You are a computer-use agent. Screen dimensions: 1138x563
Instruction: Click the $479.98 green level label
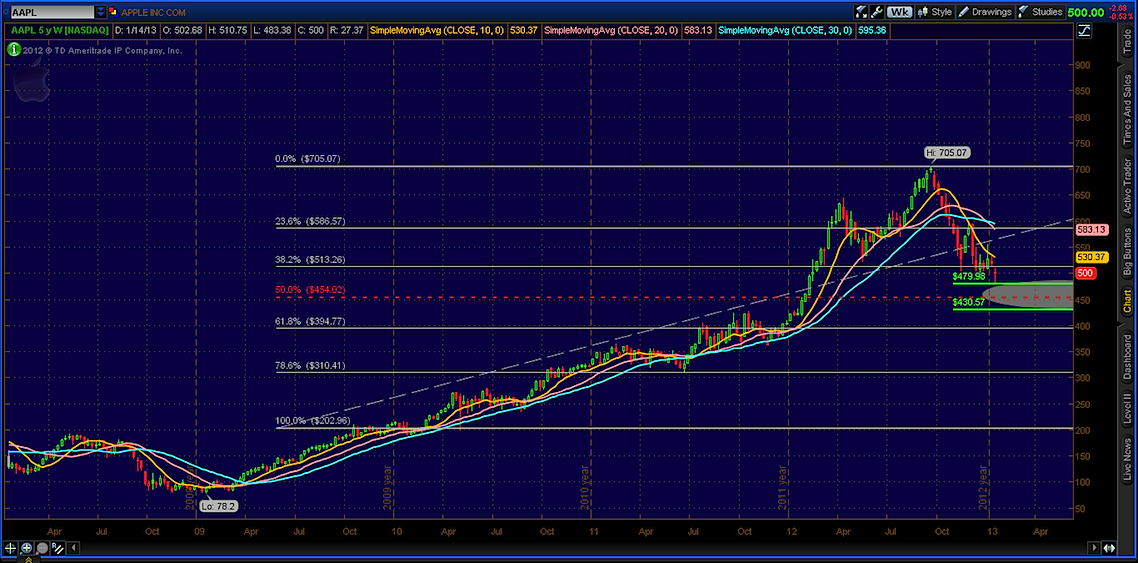click(970, 276)
